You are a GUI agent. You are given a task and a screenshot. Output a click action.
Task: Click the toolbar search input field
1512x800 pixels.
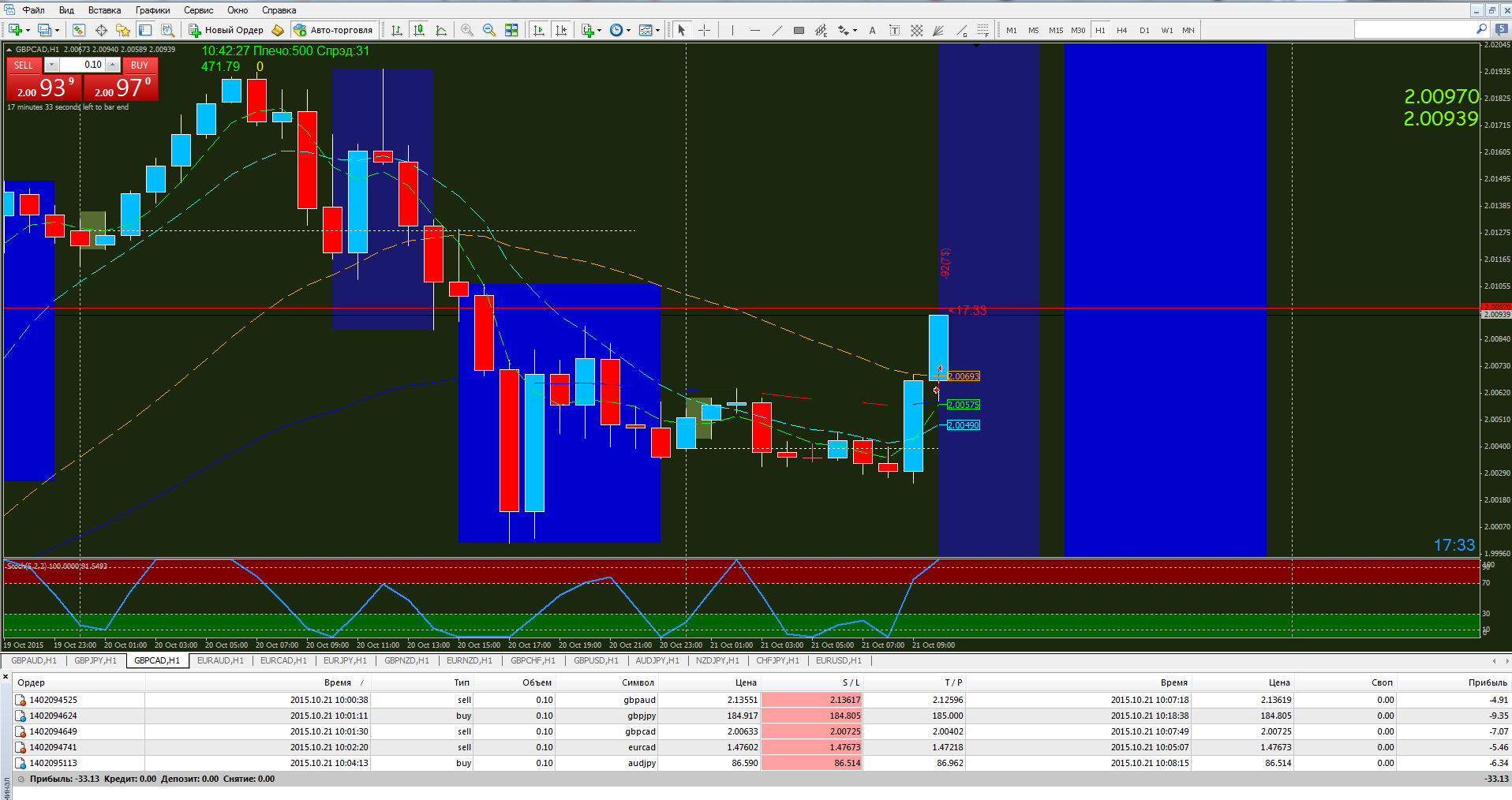point(1414,29)
